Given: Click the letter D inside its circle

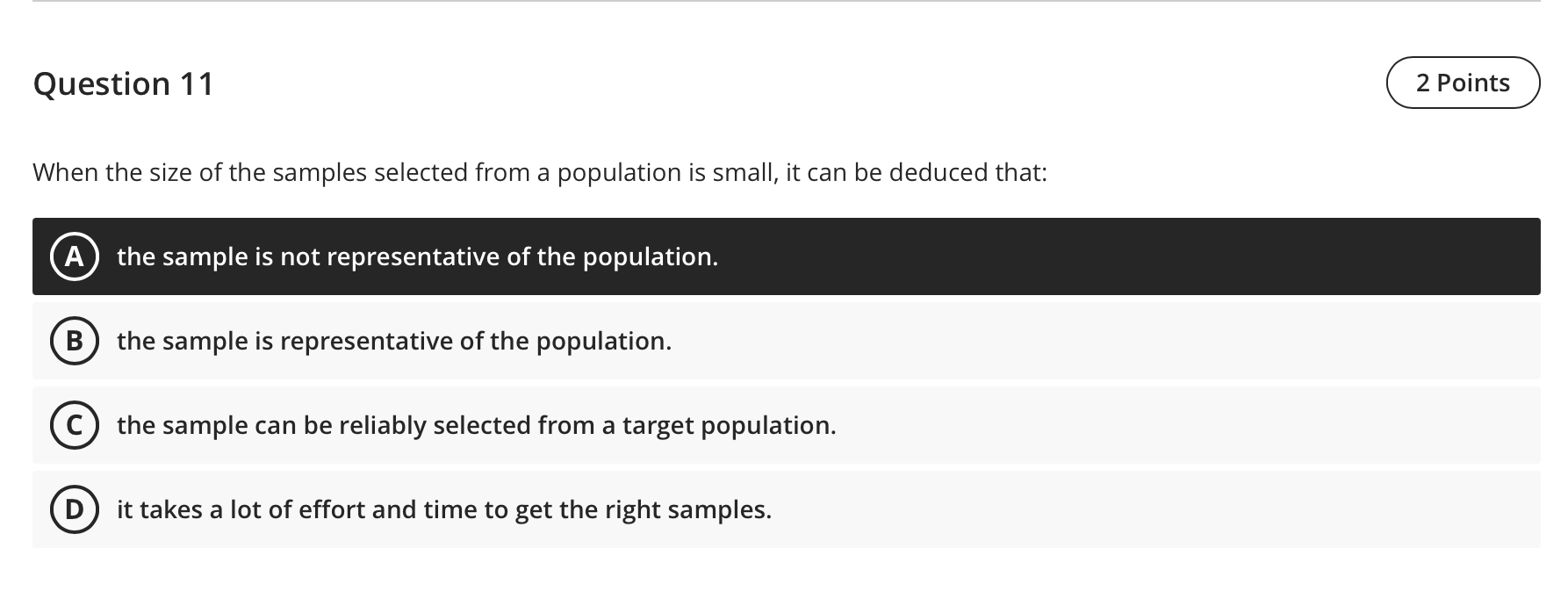Looking at the screenshot, I should click(x=75, y=509).
